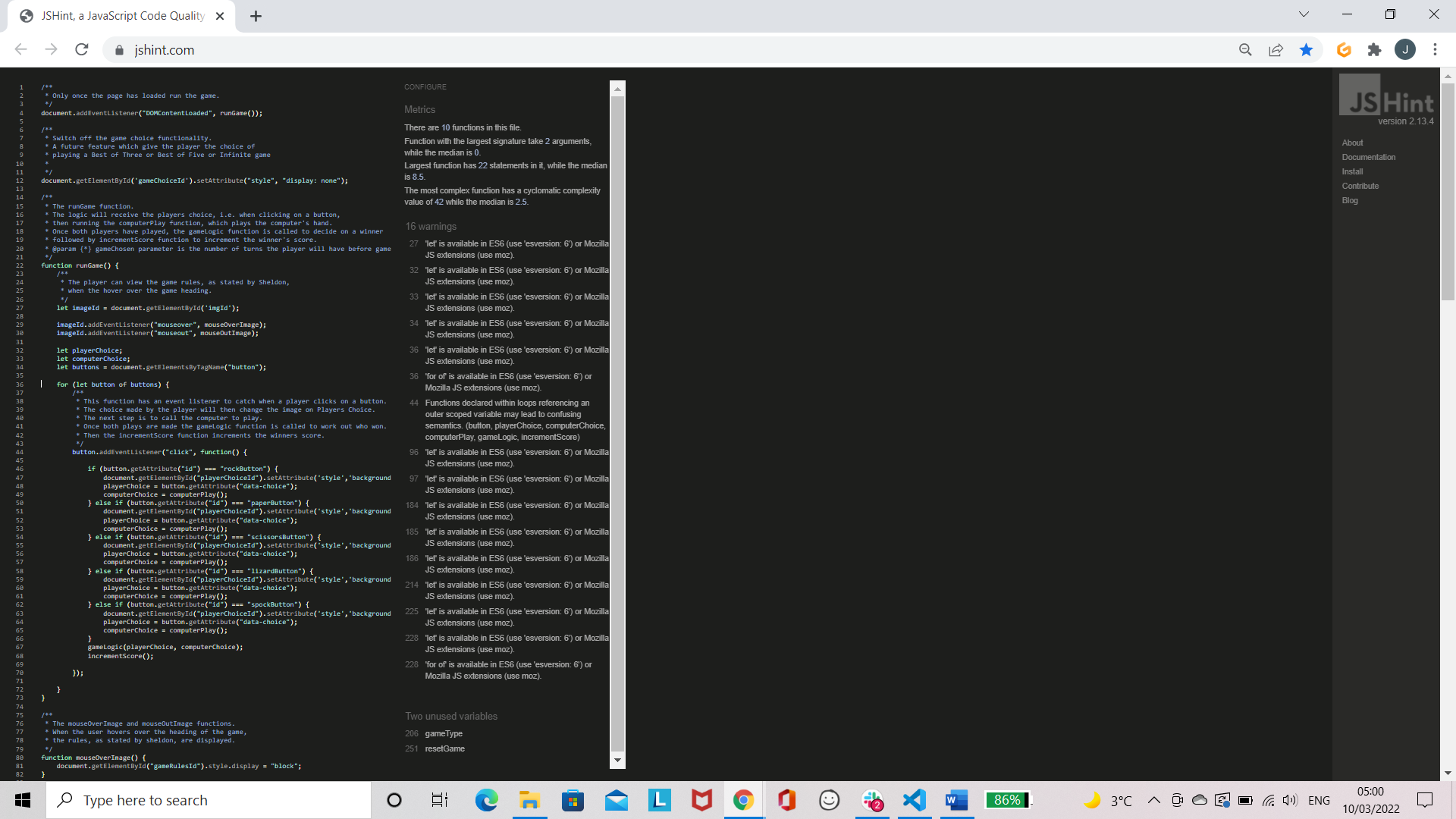Click the back navigation arrow
The image size is (1456, 819).
coord(20,49)
